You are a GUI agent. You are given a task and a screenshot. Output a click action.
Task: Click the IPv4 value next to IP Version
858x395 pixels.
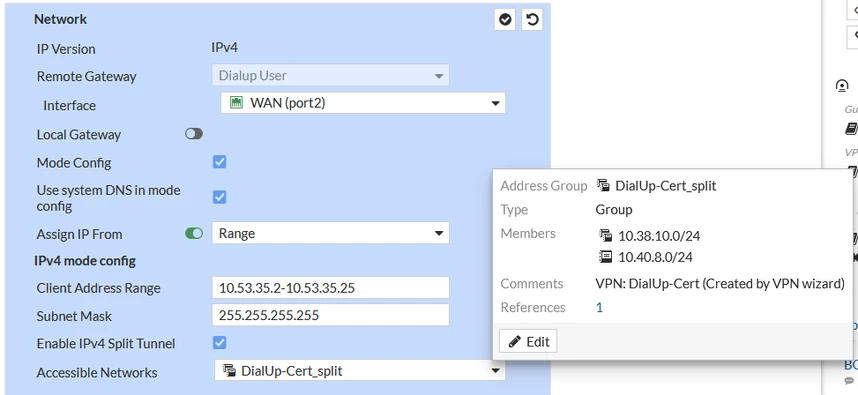tap(224, 47)
